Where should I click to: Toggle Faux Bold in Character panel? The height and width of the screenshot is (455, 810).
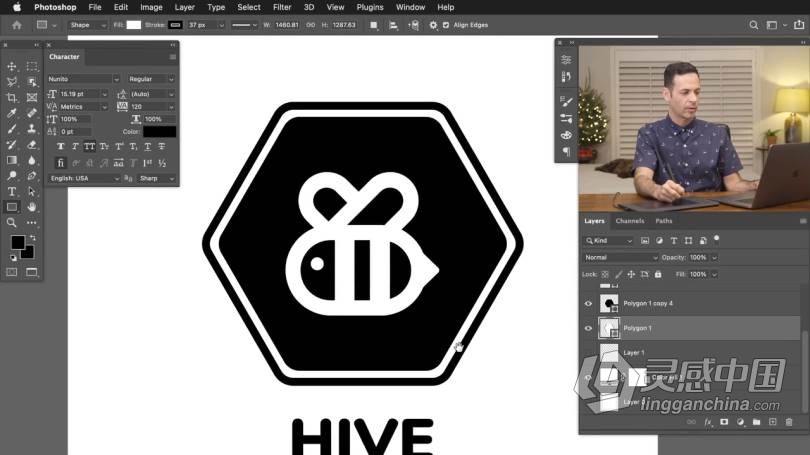[x=60, y=147]
